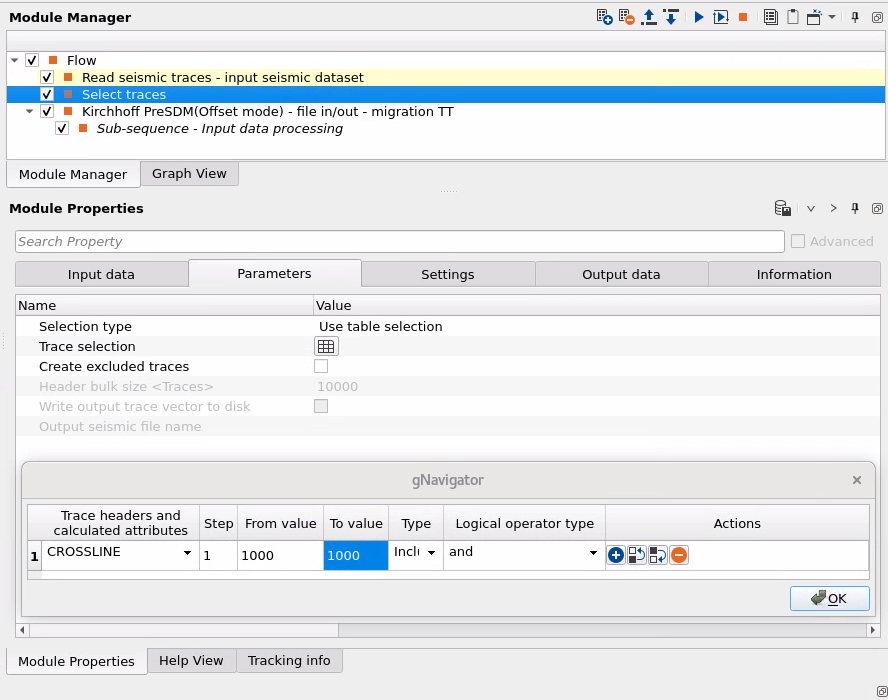Toggle the Create excluded traces checkbox
Screen dimensions: 888x700
click(x=321, y=366)
